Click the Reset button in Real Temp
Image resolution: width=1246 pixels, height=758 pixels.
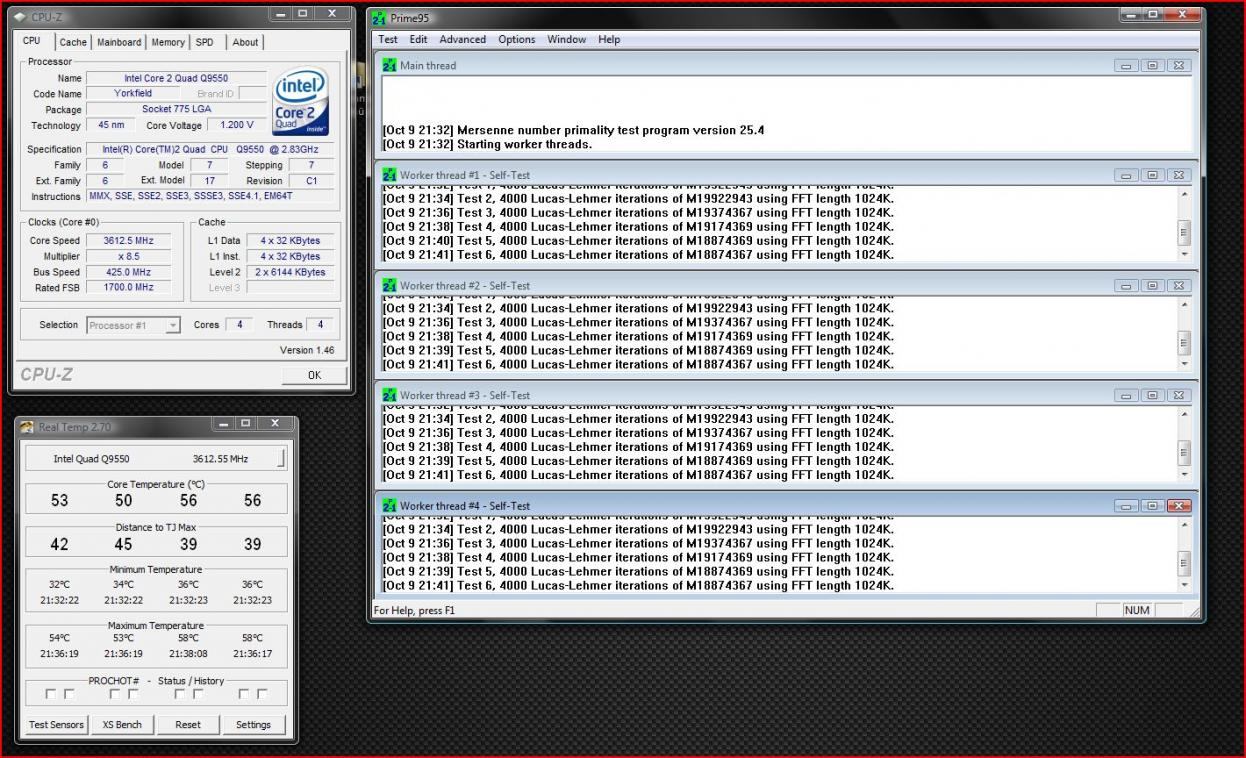188,725
